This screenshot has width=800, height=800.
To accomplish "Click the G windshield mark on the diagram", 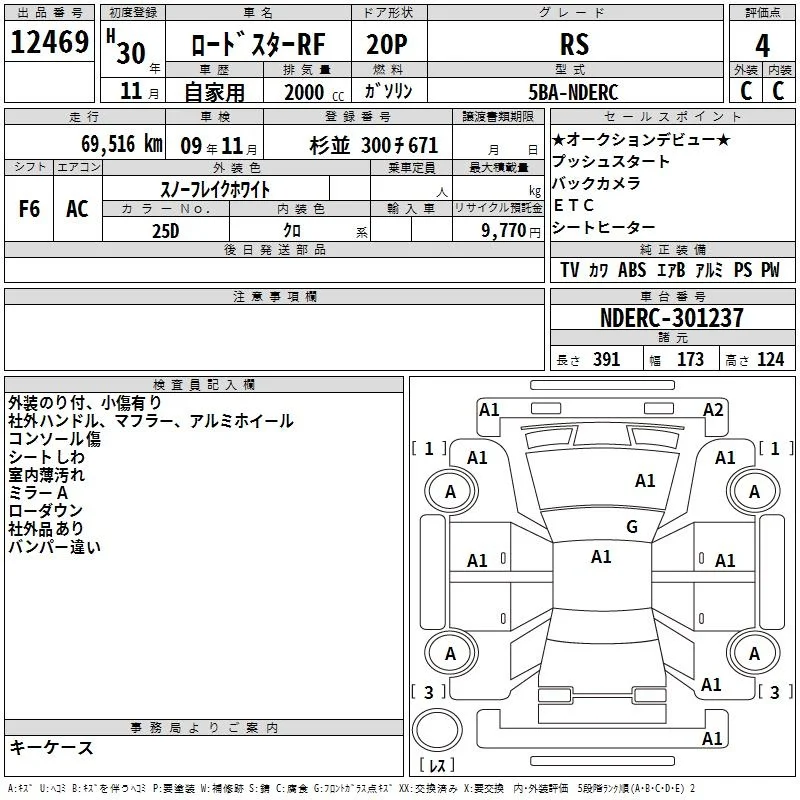I will 632,527.
